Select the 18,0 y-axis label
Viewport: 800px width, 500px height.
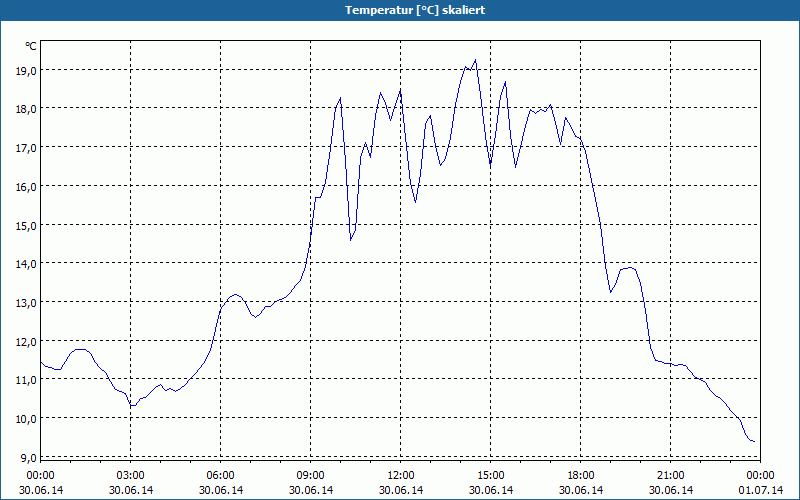coord(26,109)
